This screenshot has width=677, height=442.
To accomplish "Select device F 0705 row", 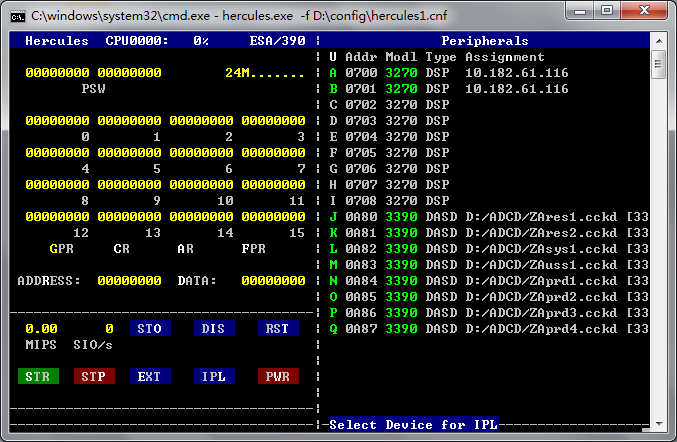I will (x=389, y=153).
